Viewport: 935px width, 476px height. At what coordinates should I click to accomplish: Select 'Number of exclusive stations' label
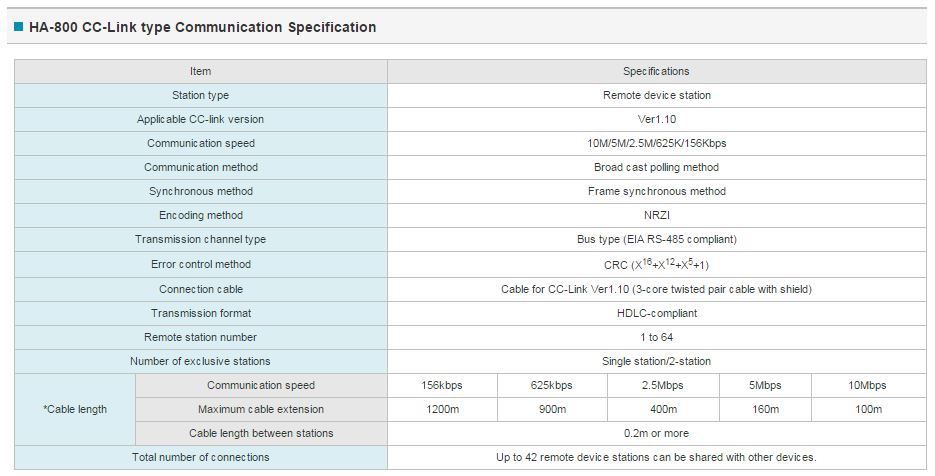[x=200, y=361]
